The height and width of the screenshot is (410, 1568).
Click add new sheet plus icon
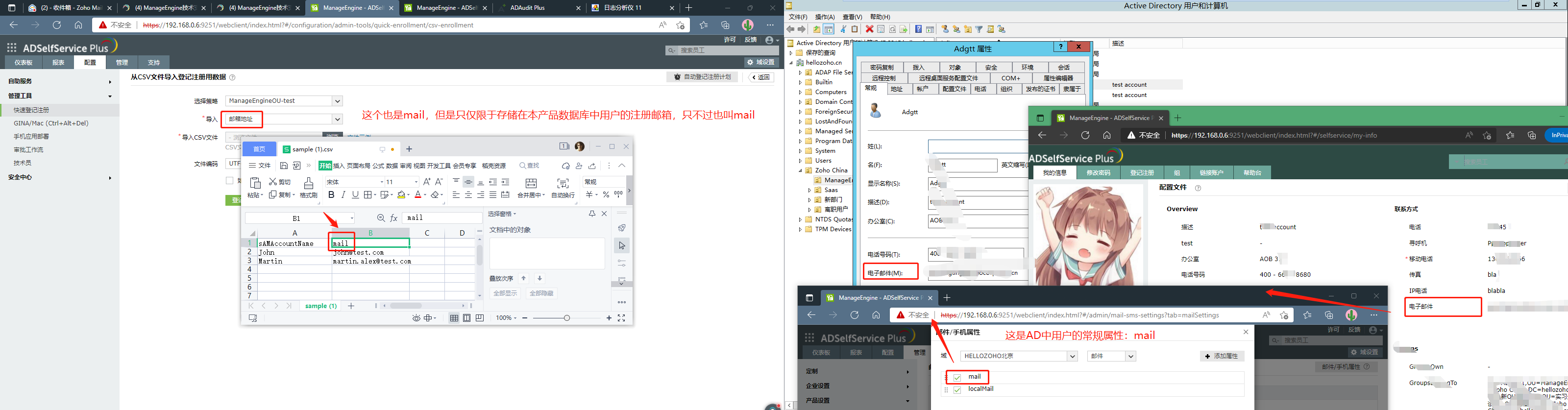point(351,306)
